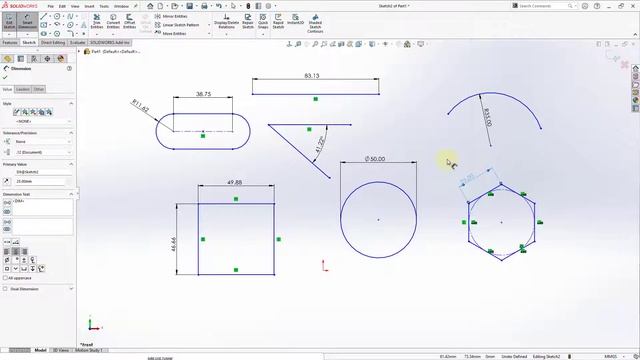The image size is (640, 360).
Task: Click the Rebuild traffic light icon
Action: click(248, 6)
